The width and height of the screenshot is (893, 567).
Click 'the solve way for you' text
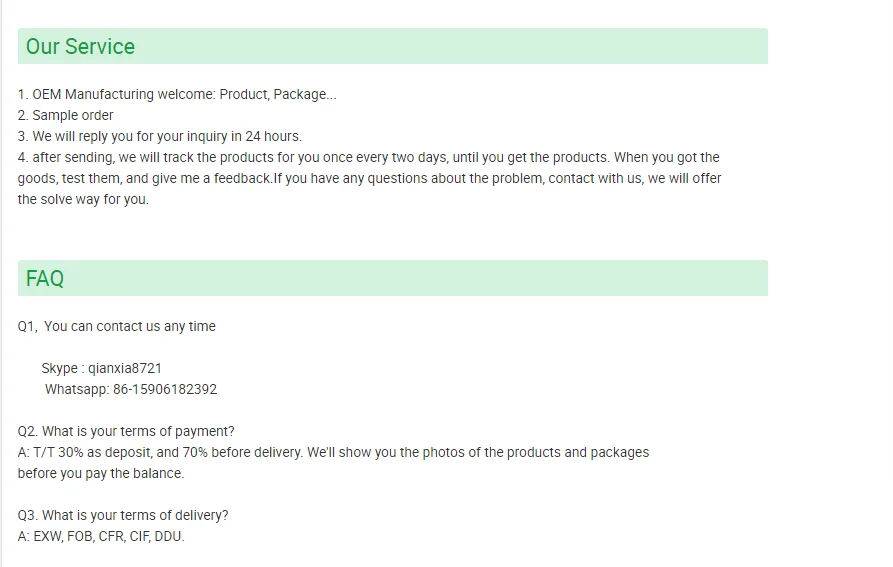click(x=83, y=200)
